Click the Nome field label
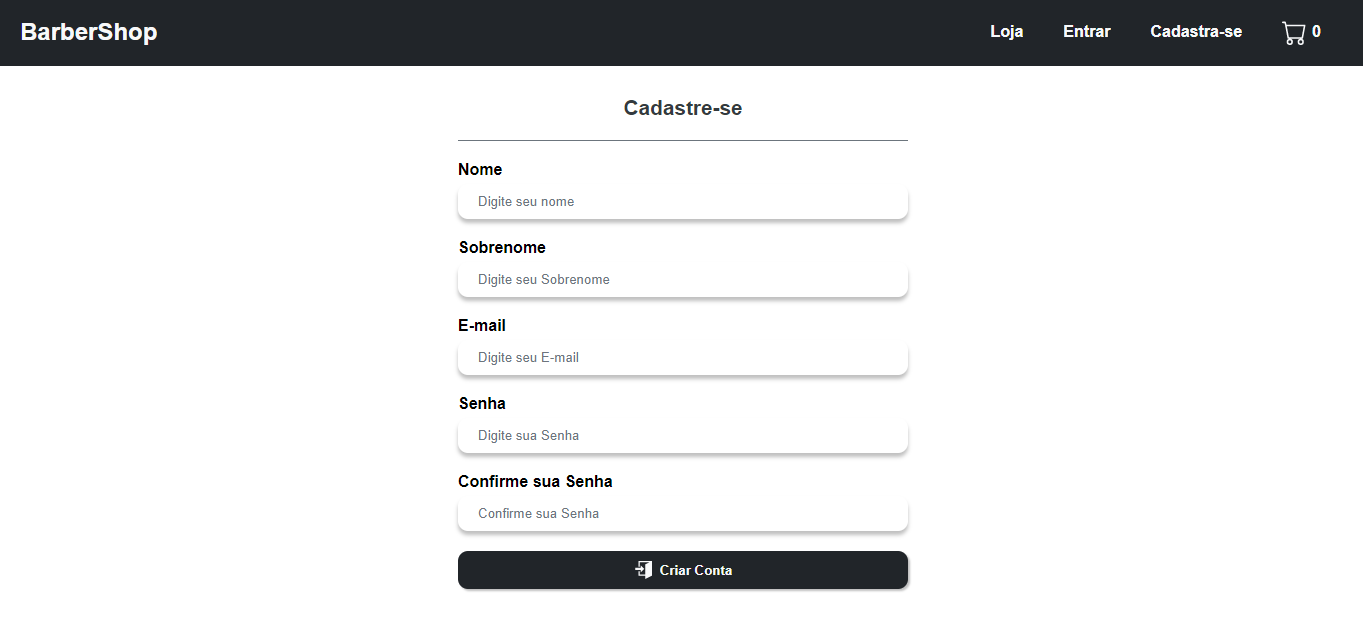 point(480,169)
